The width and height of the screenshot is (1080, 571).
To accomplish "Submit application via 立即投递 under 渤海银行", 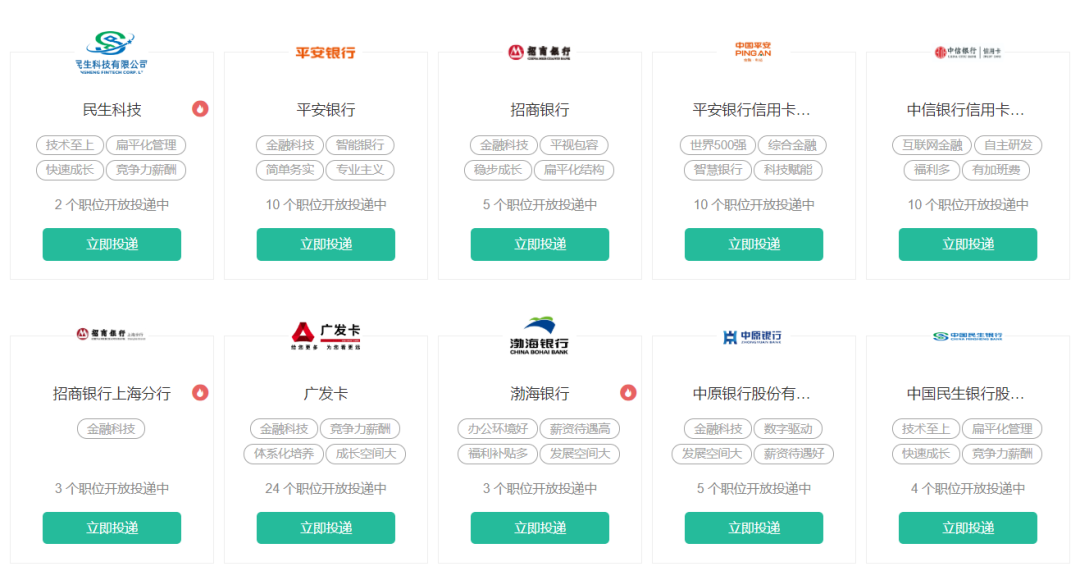I will pos(540,528).
